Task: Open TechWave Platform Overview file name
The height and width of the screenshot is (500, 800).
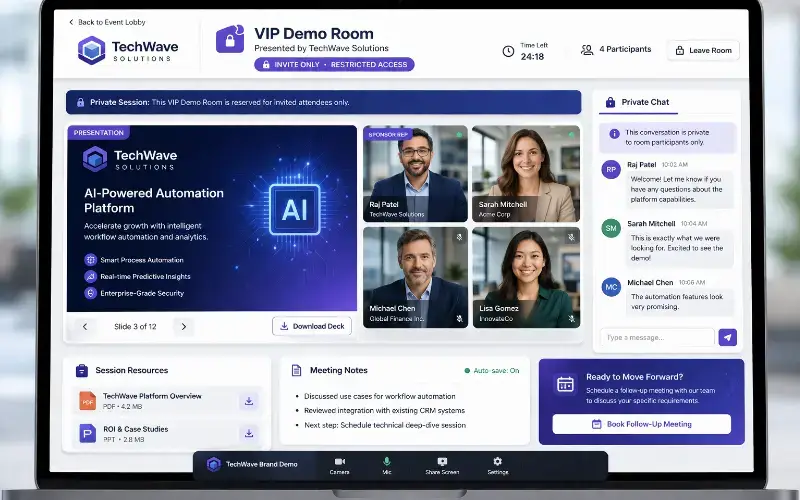Action: click(x=152, y=396)
